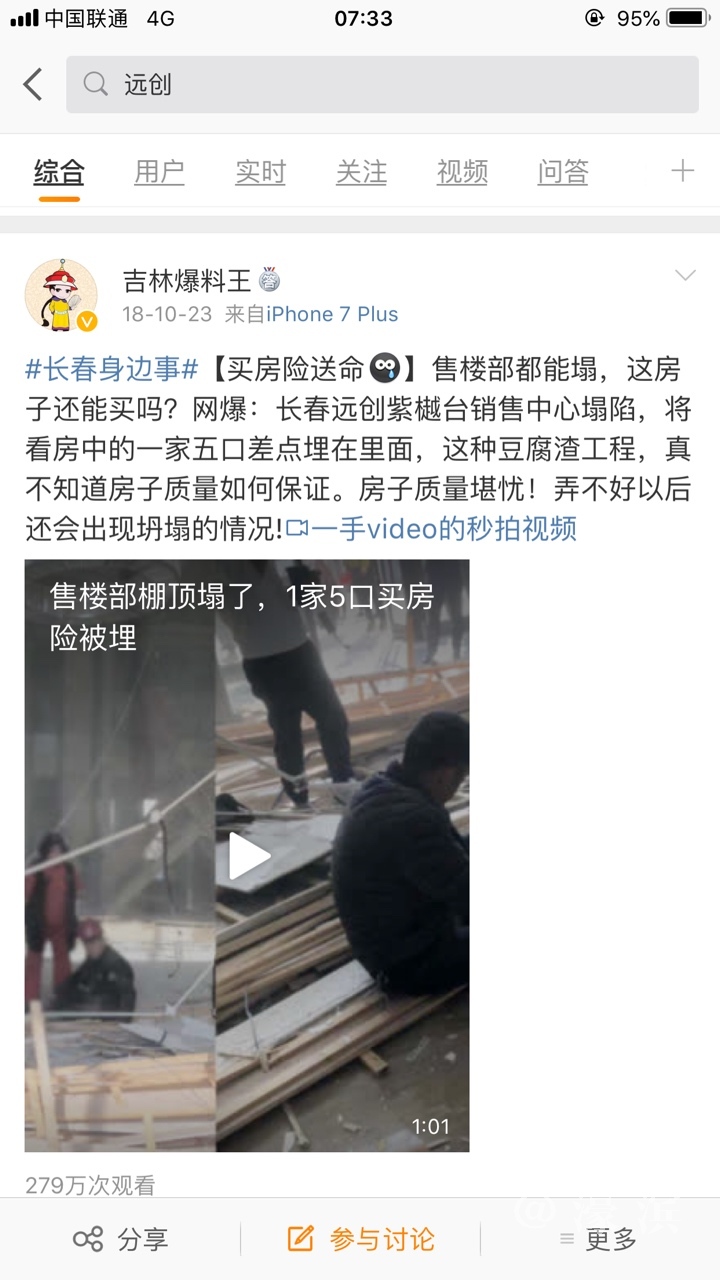
Task: Expand the post options chevron
Action: [x=685, y=275]
